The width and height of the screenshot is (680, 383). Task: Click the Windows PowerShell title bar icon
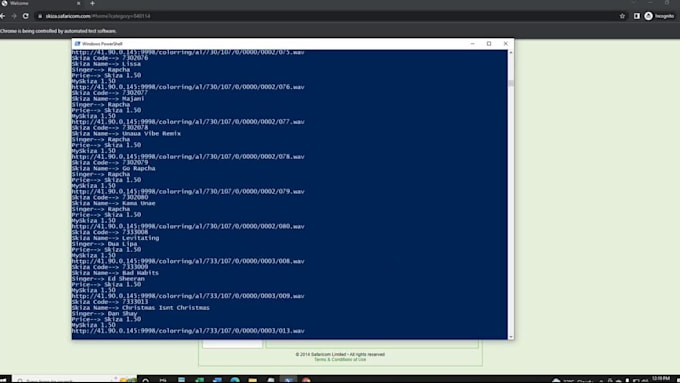[77, 44]
